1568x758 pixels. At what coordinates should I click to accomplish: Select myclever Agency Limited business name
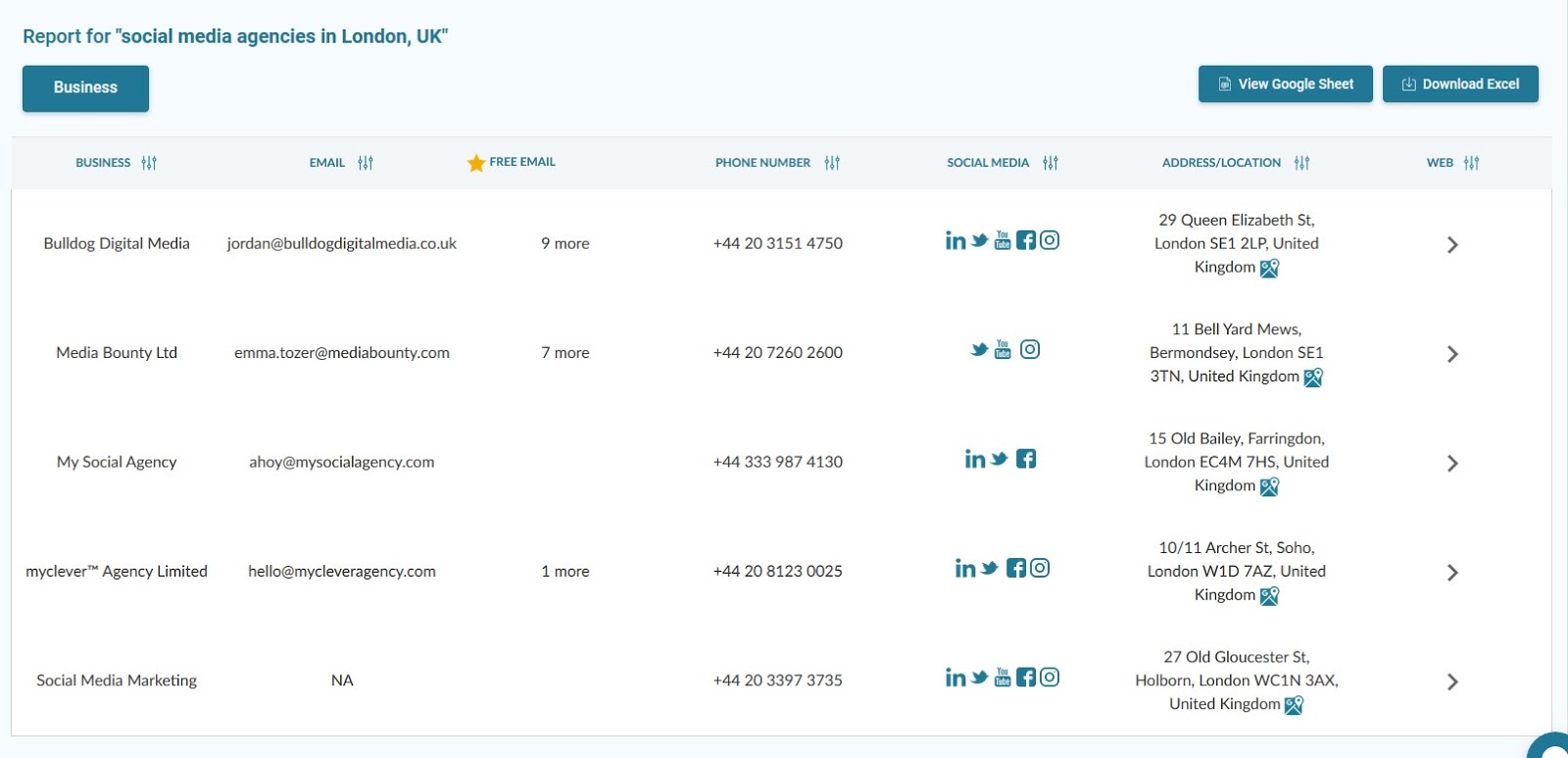[117, 571]
